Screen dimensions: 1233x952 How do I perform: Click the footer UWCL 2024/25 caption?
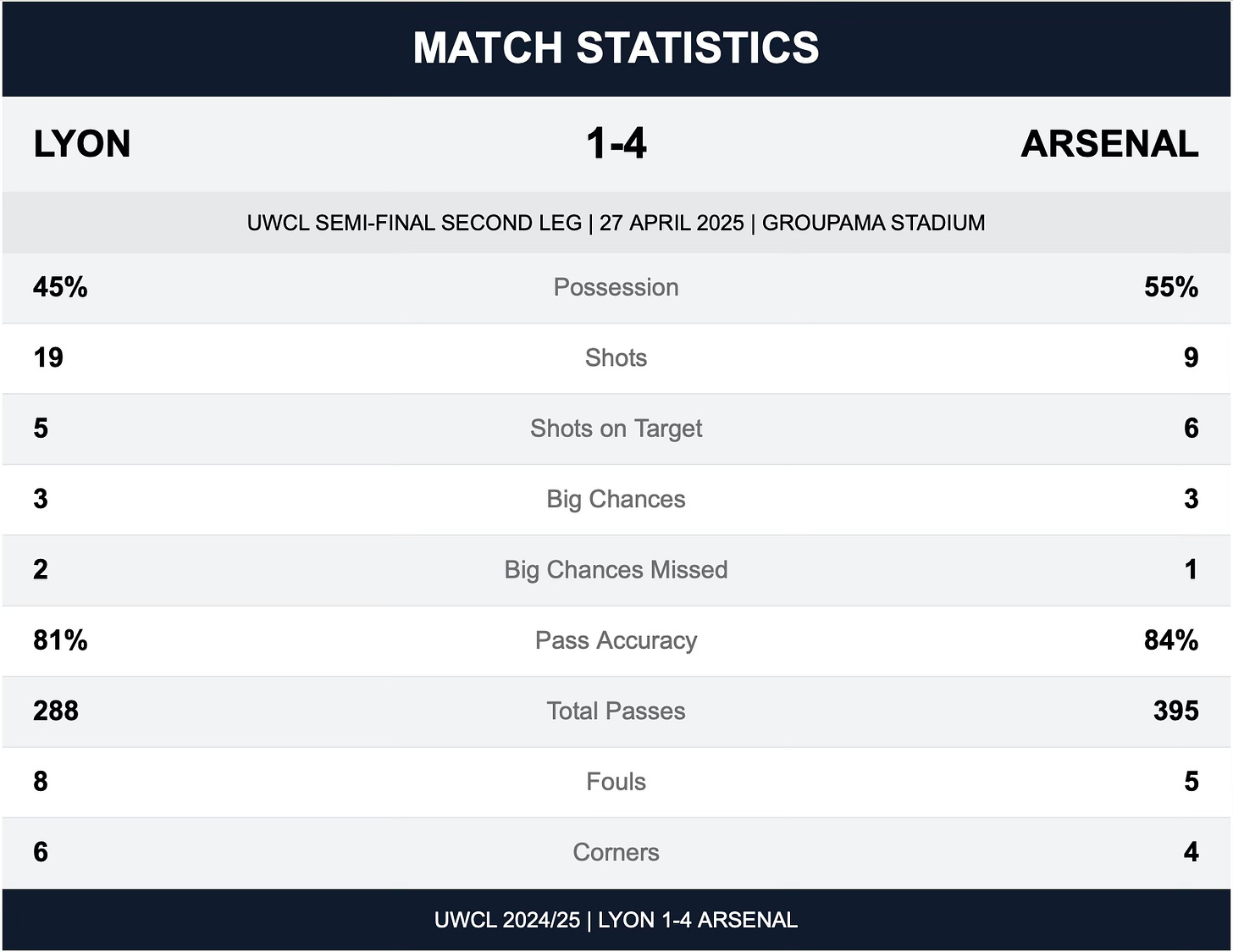616,920
